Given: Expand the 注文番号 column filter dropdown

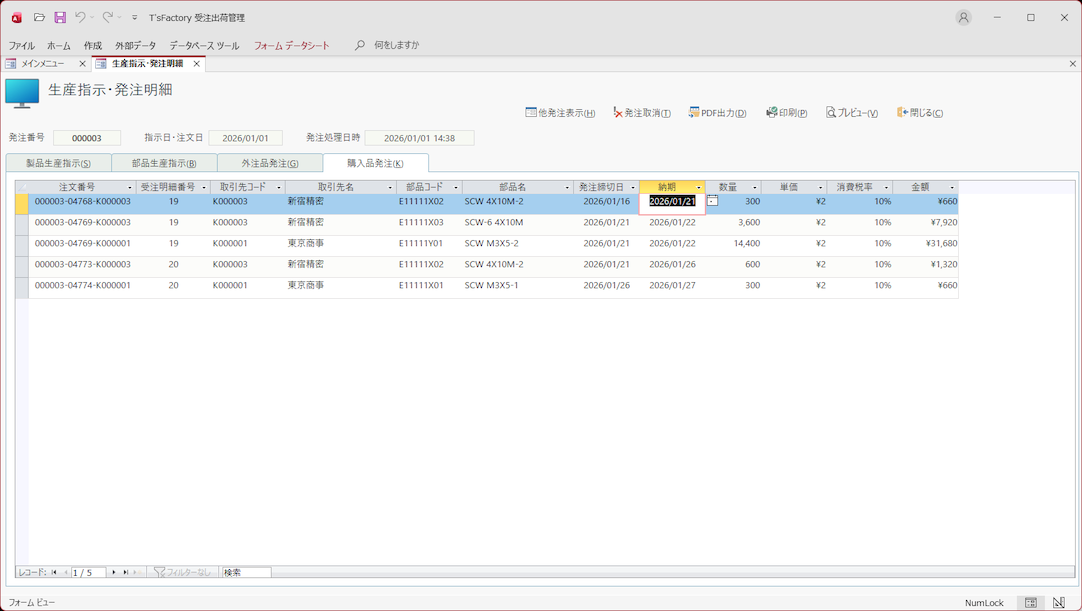Looking at the screenshot, I should coord(130,188).
